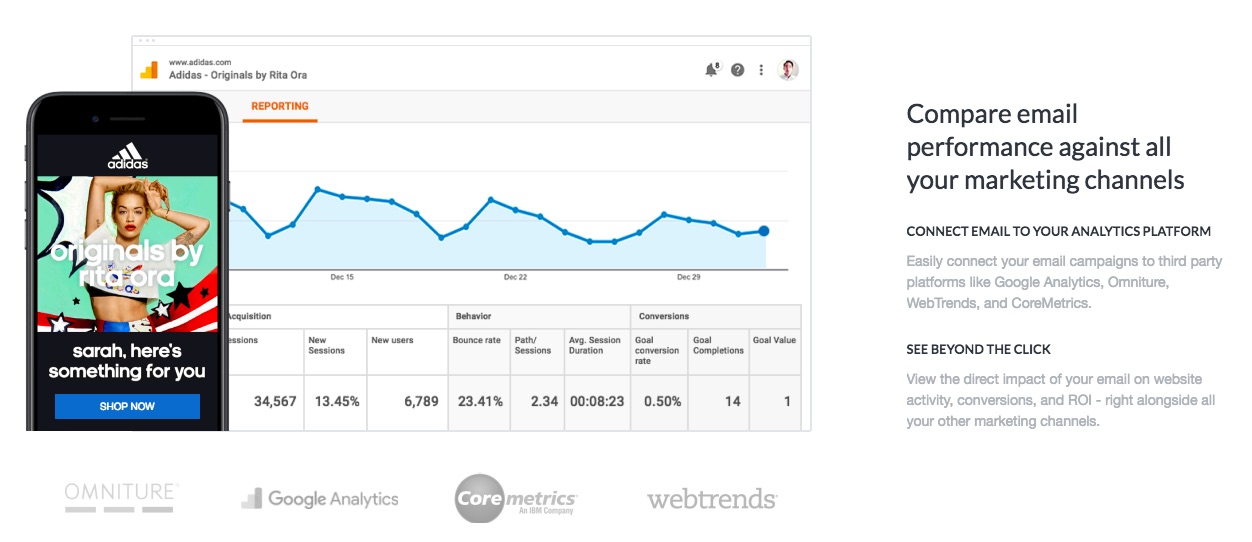Click the Avg. Session Duration header
Image resolution: width=1252 pixels, height=542 pixels.
point(596,345)
